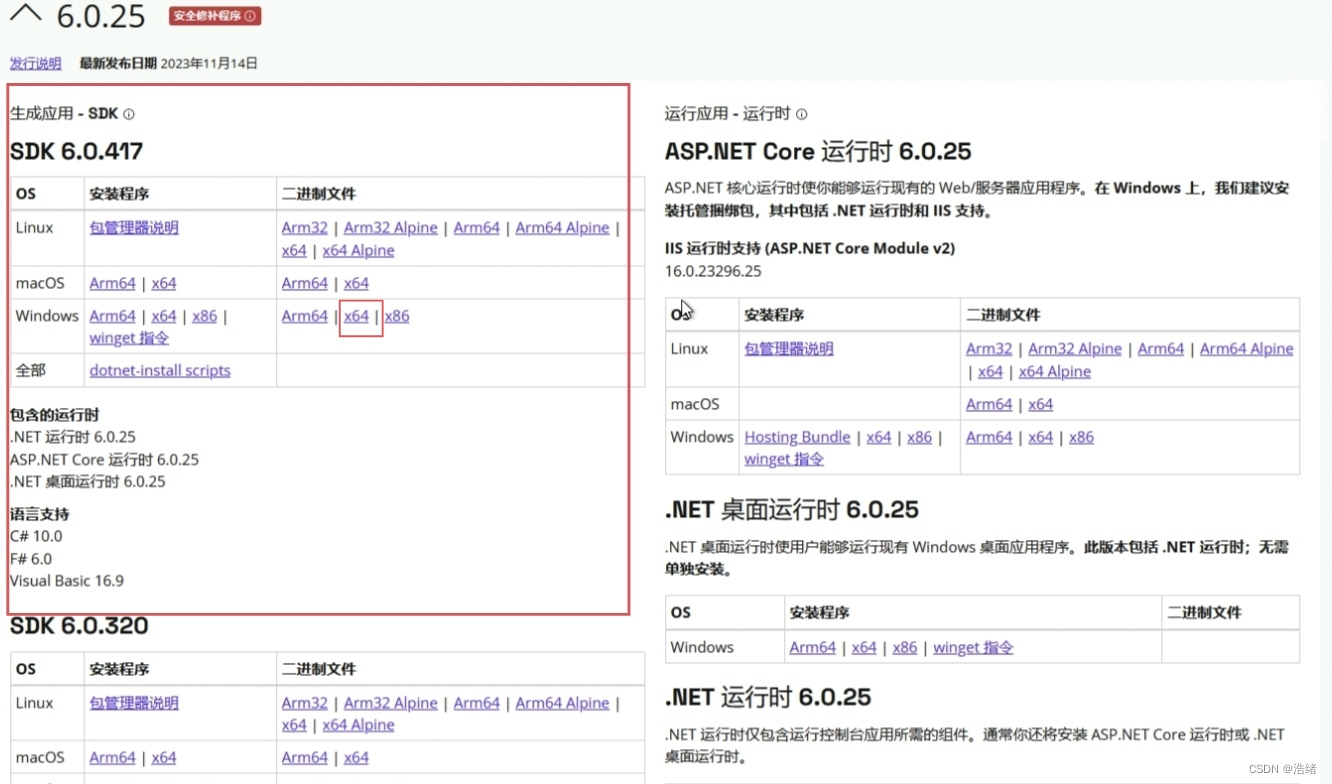Download the ASP.NET Core Hosting Bundle
The width and height of the screenshot is (1332, 784).
tap(797, 437)
